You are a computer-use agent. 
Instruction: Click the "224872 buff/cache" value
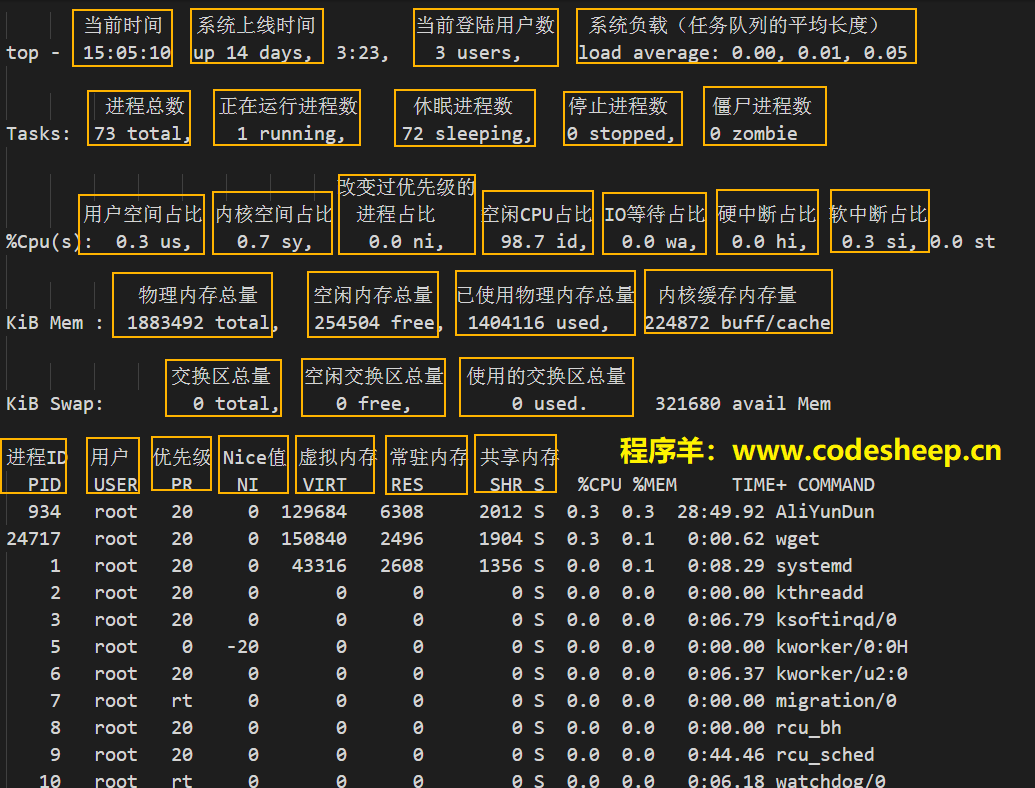coord(738,323)
